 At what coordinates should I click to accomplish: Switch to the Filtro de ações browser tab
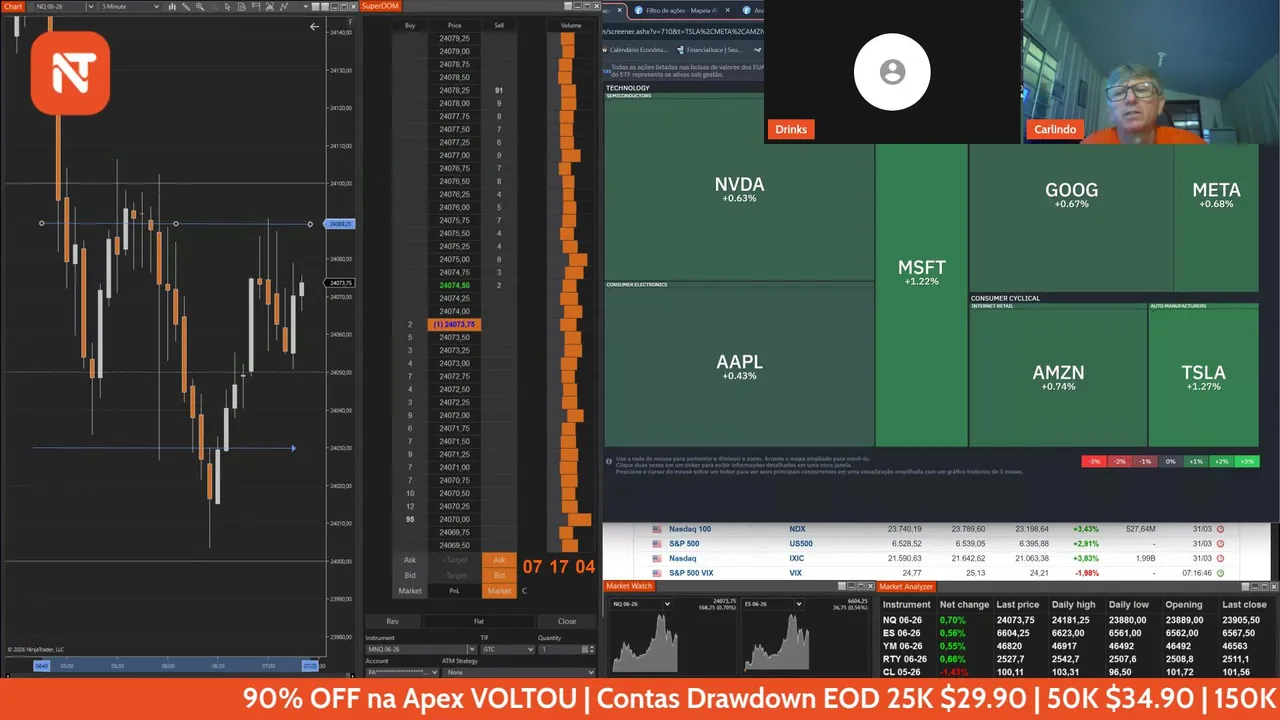pyautogui.click(x=683, y=10)
